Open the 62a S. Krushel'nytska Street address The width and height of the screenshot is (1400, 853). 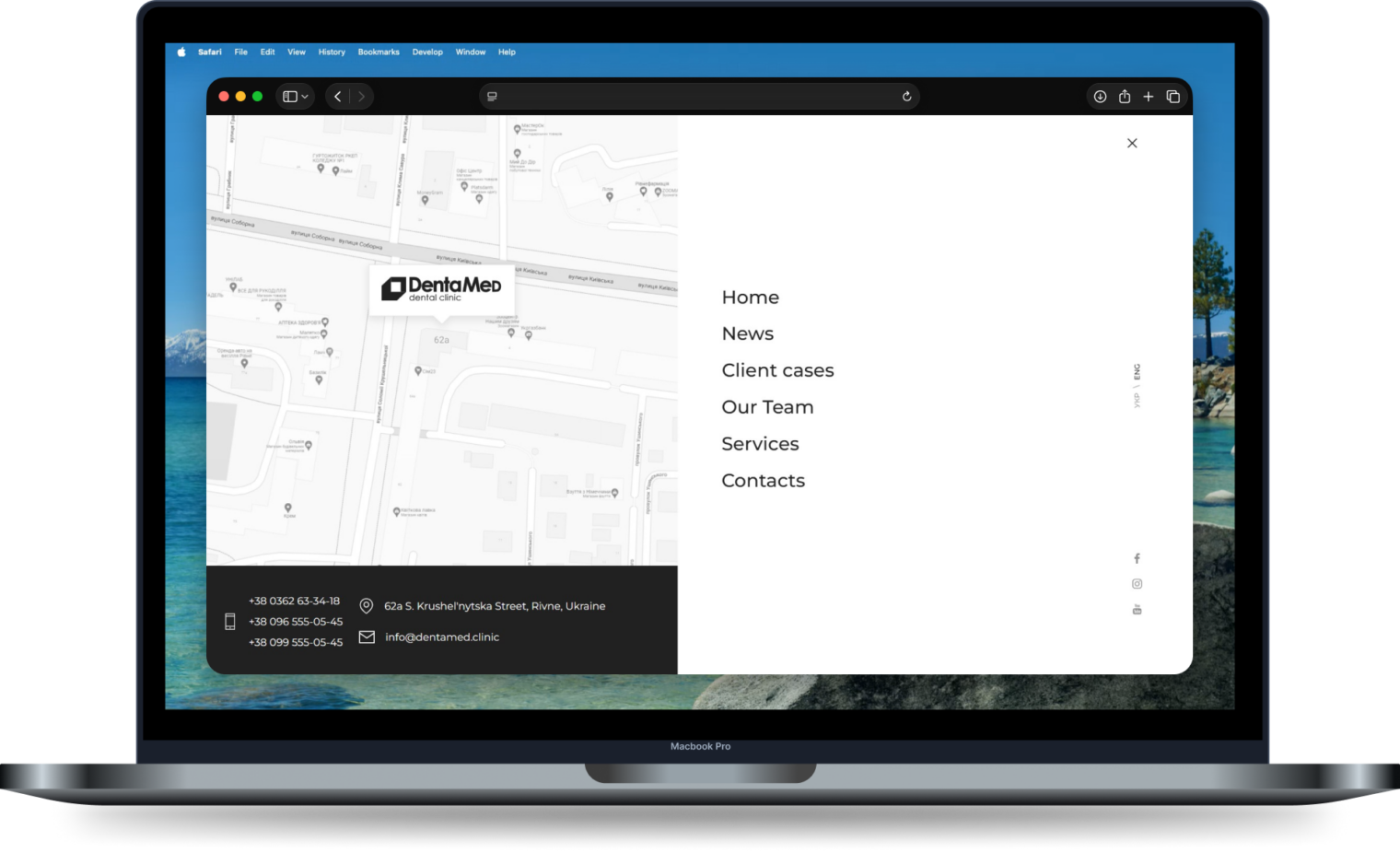(x=495, y=606)
